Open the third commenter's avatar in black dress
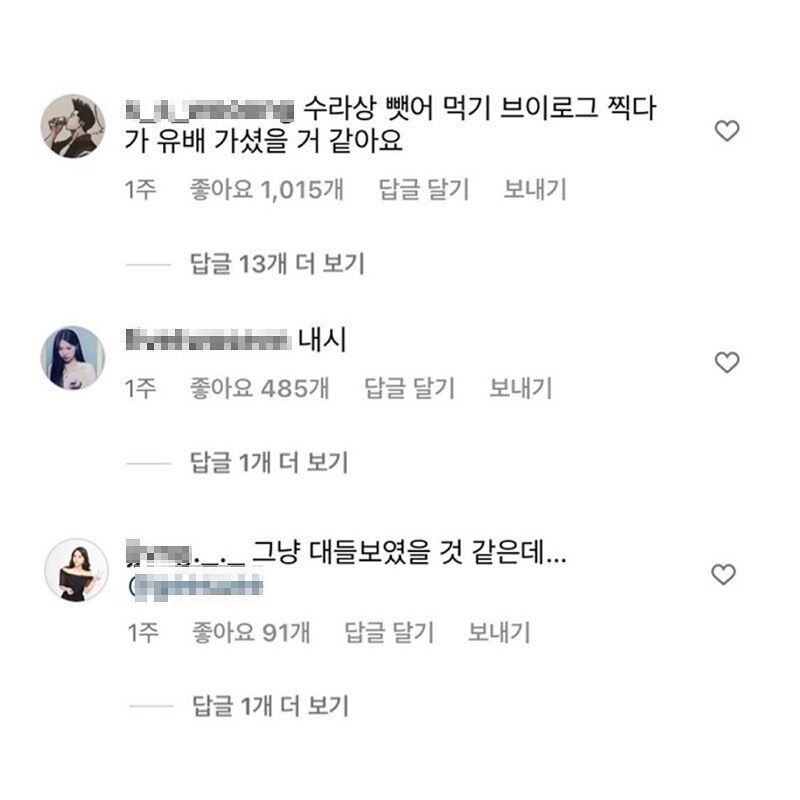The width and height of the screenshot is (800, 800). (76, 569)
